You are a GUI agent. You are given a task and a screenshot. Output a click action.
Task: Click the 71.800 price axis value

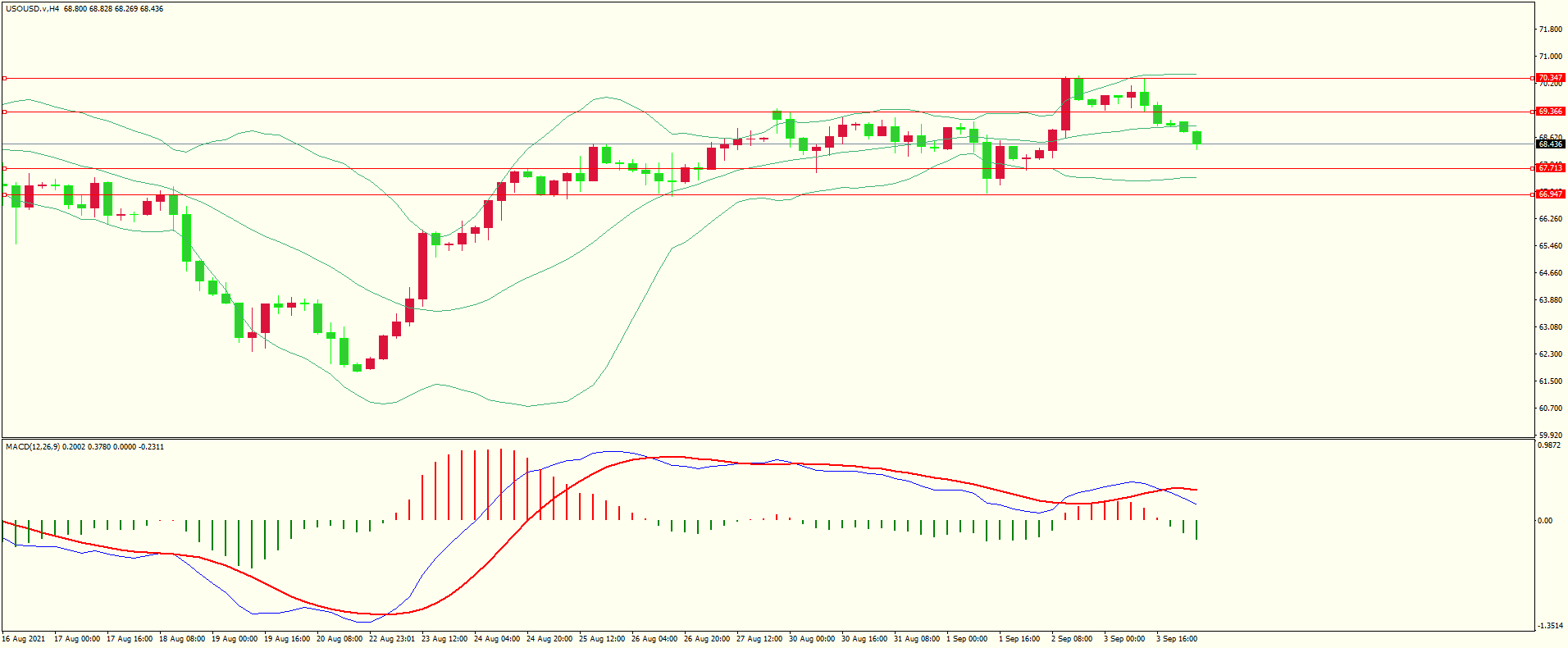pos(1549,30)
